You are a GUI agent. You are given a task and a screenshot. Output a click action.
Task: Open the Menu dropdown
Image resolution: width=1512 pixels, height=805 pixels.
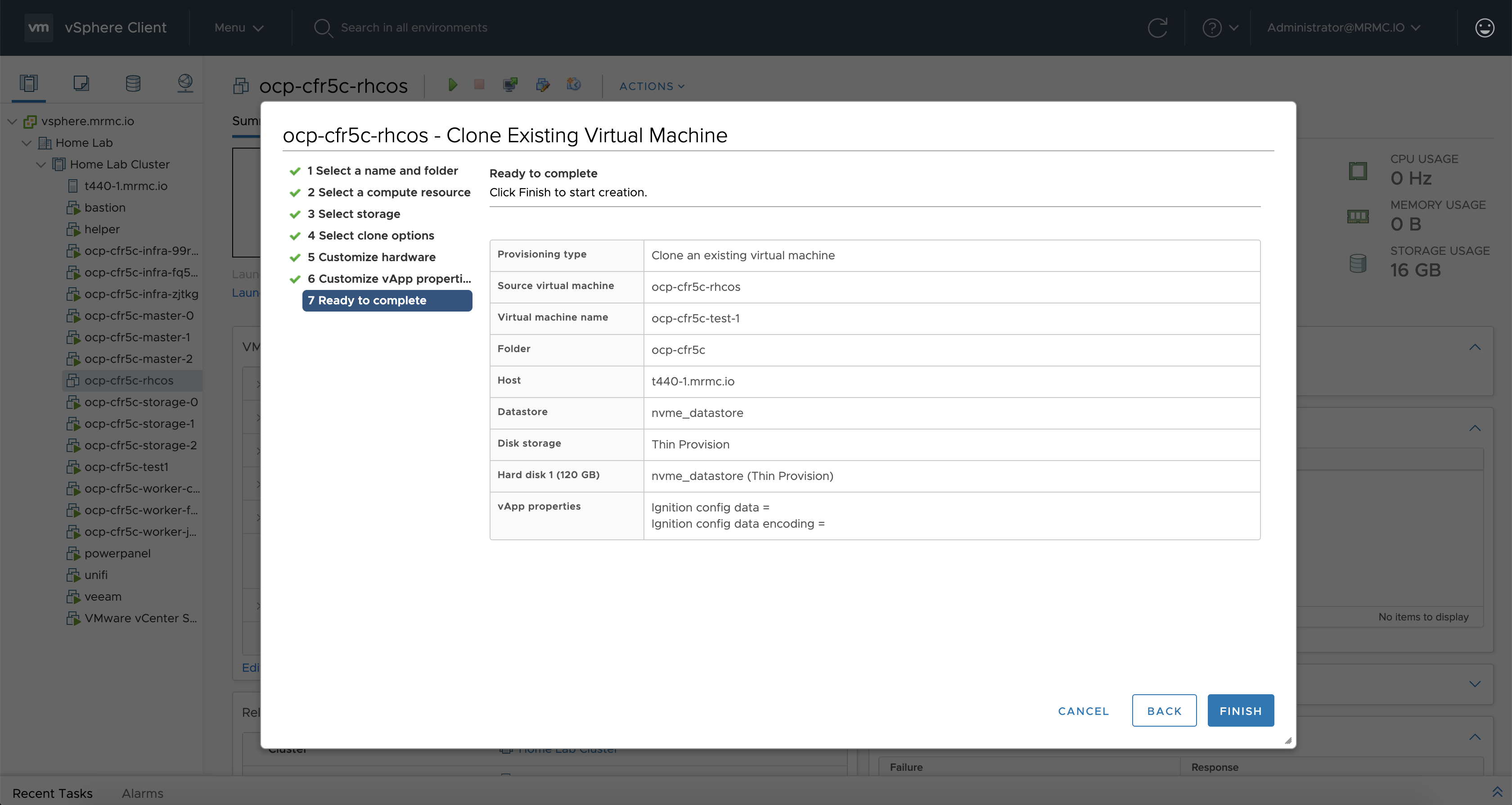click(x=238, y=27)
